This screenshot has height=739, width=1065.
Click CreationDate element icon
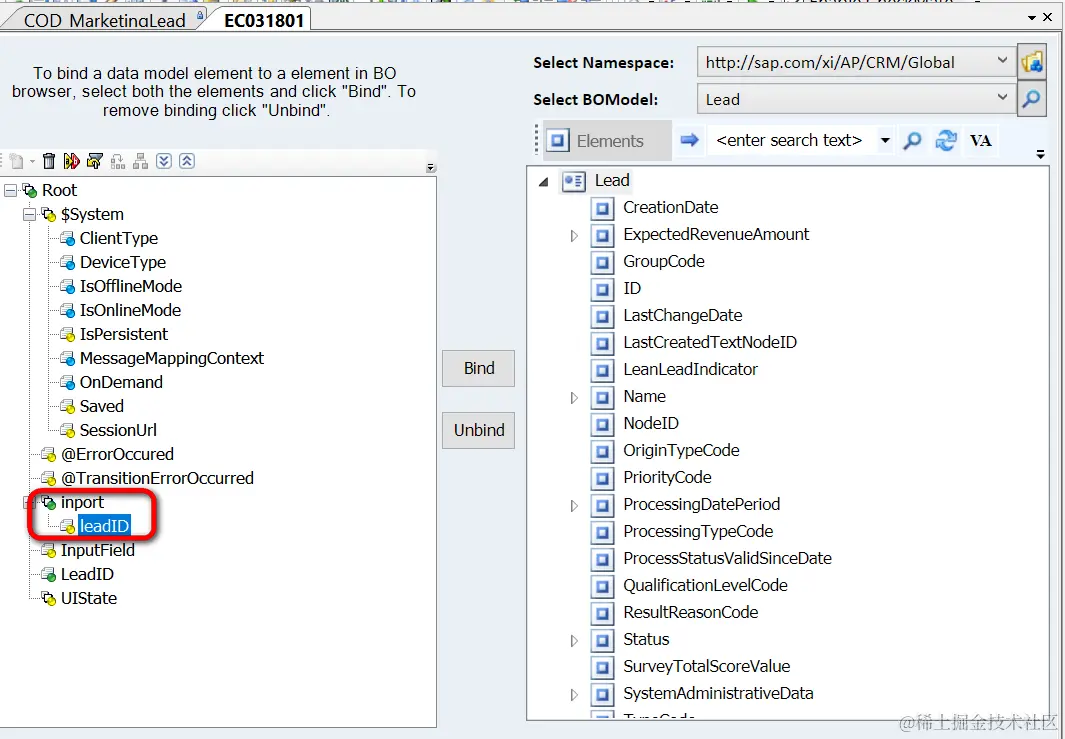[602, 208]
